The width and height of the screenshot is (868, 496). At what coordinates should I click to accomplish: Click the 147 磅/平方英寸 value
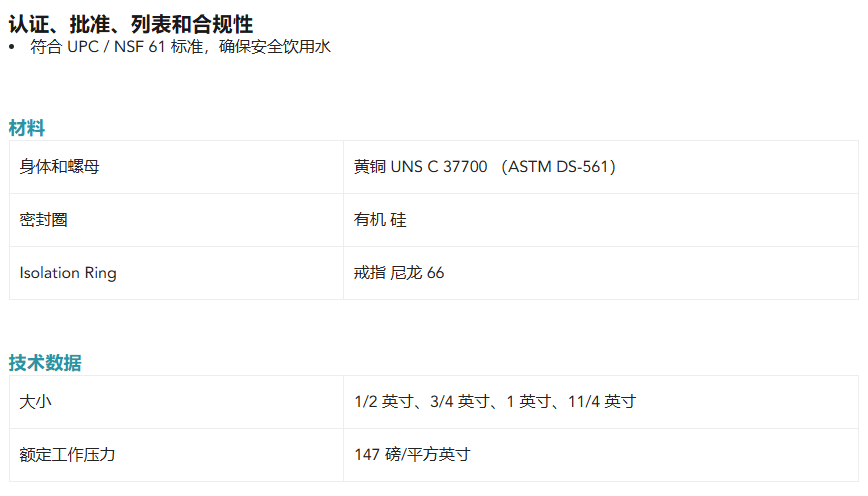pyautogui.click(x=412, y=454)
